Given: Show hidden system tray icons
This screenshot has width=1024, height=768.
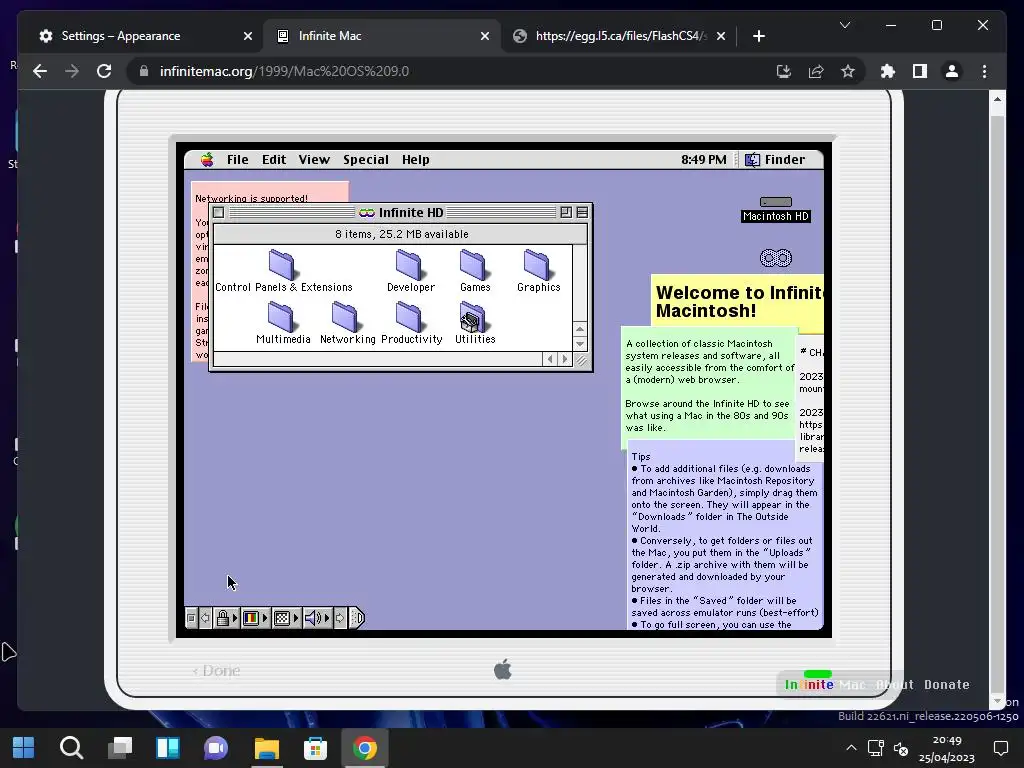Looking at the screenshot, I should pos(851,748).
